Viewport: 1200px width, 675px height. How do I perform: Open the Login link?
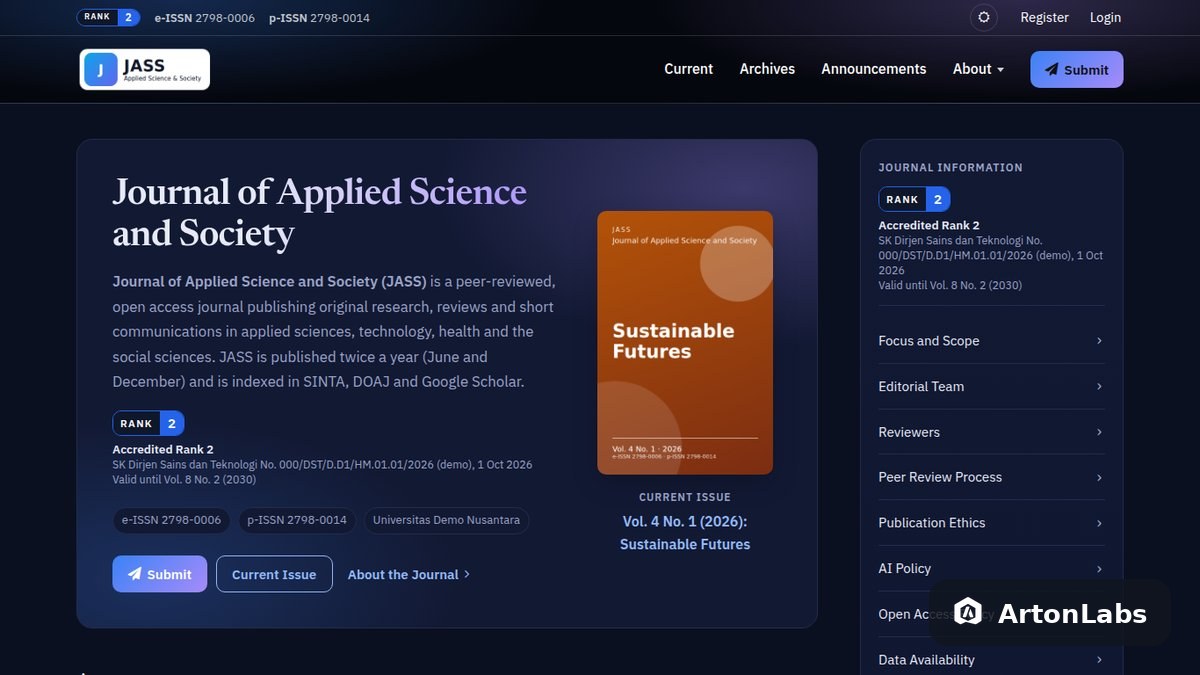[x=1105, y=17]
